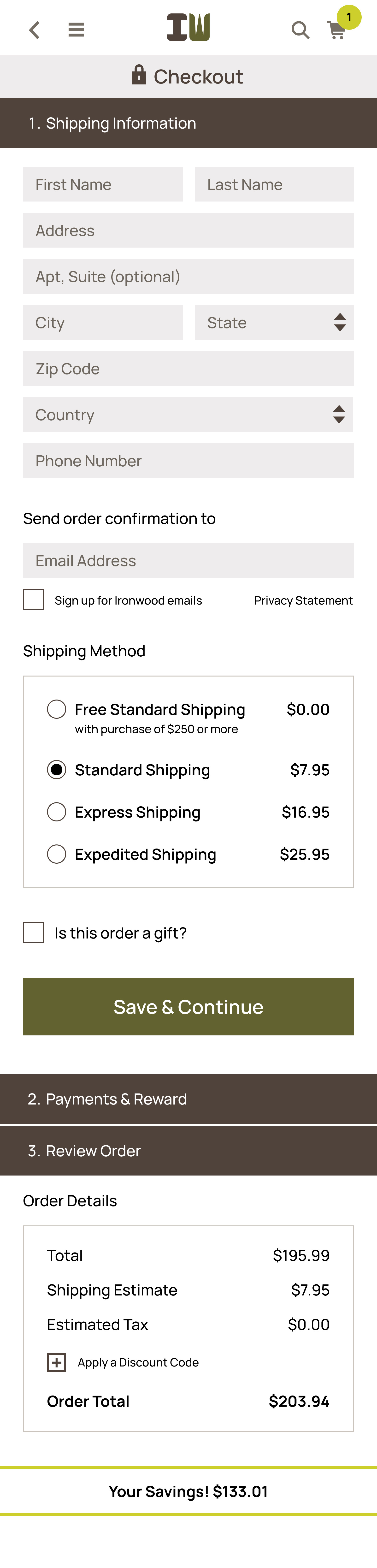This screenshot has width=377, height=1568.
Task: Focus the First Name field
Action: point(103,184)
